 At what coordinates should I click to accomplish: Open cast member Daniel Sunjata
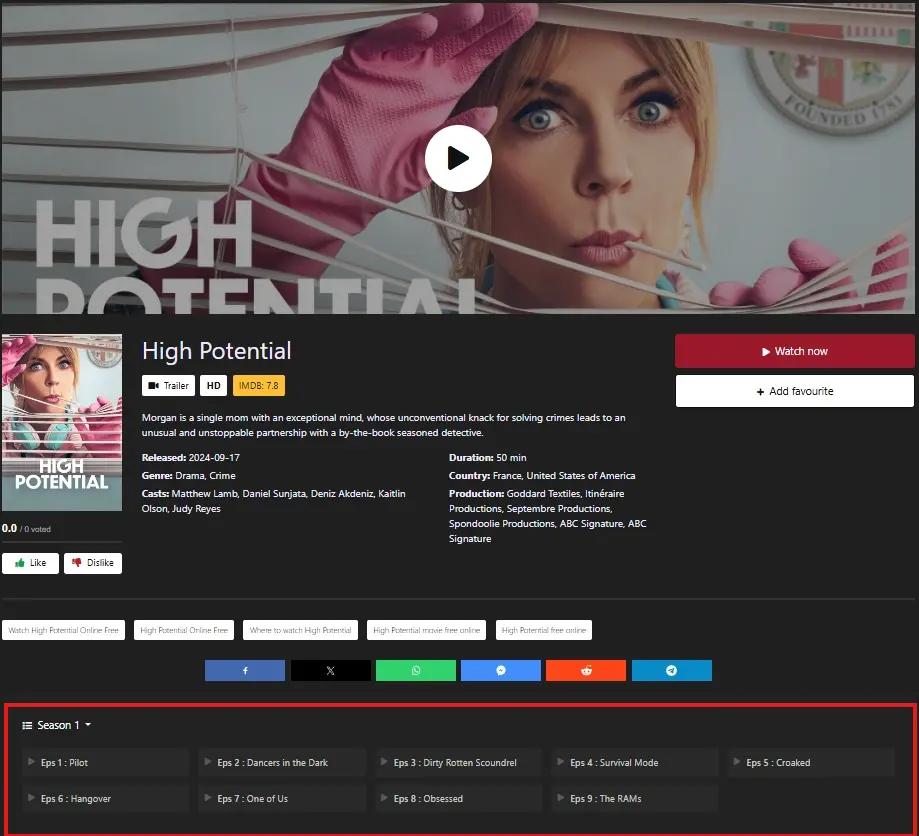click(x=274, y=494)
